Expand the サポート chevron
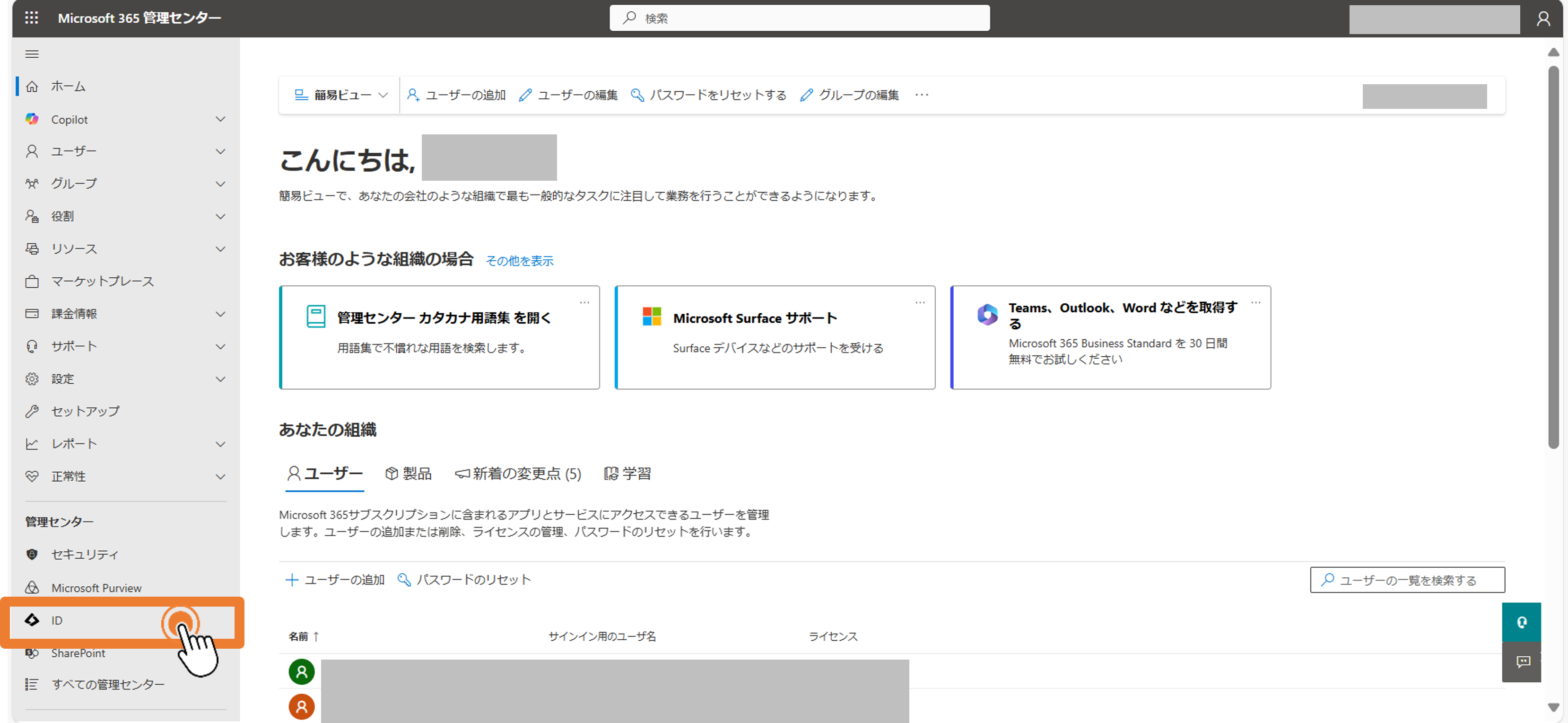Screen dimensions: 1568x723 [x=220, y=346]
